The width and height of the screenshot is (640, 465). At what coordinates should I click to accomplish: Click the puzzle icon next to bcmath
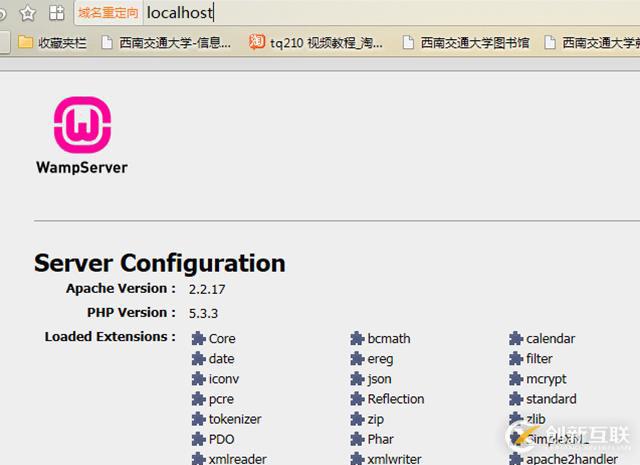(x=357, y=338)
